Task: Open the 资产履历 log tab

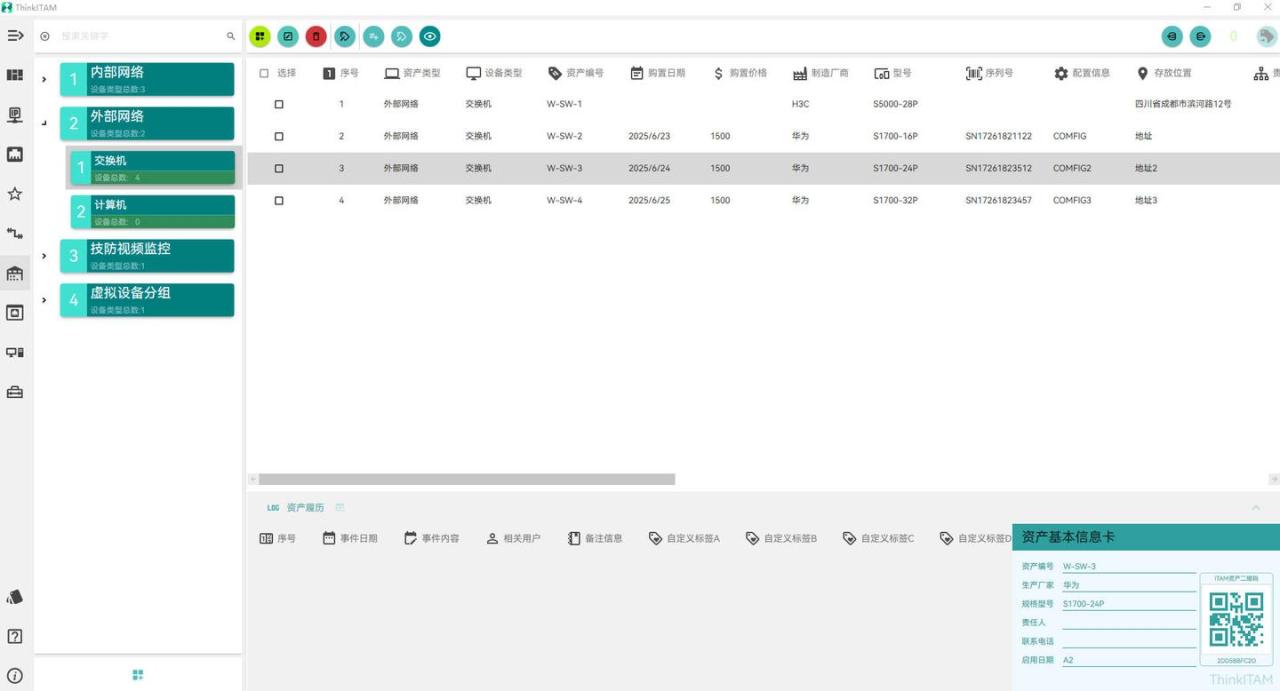Action: (x=304, y=508)
